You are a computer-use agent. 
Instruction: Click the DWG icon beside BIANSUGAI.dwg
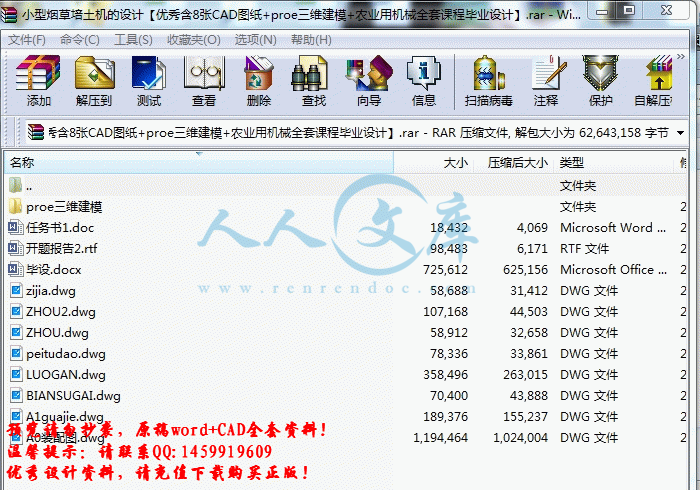tap(16, 395)
